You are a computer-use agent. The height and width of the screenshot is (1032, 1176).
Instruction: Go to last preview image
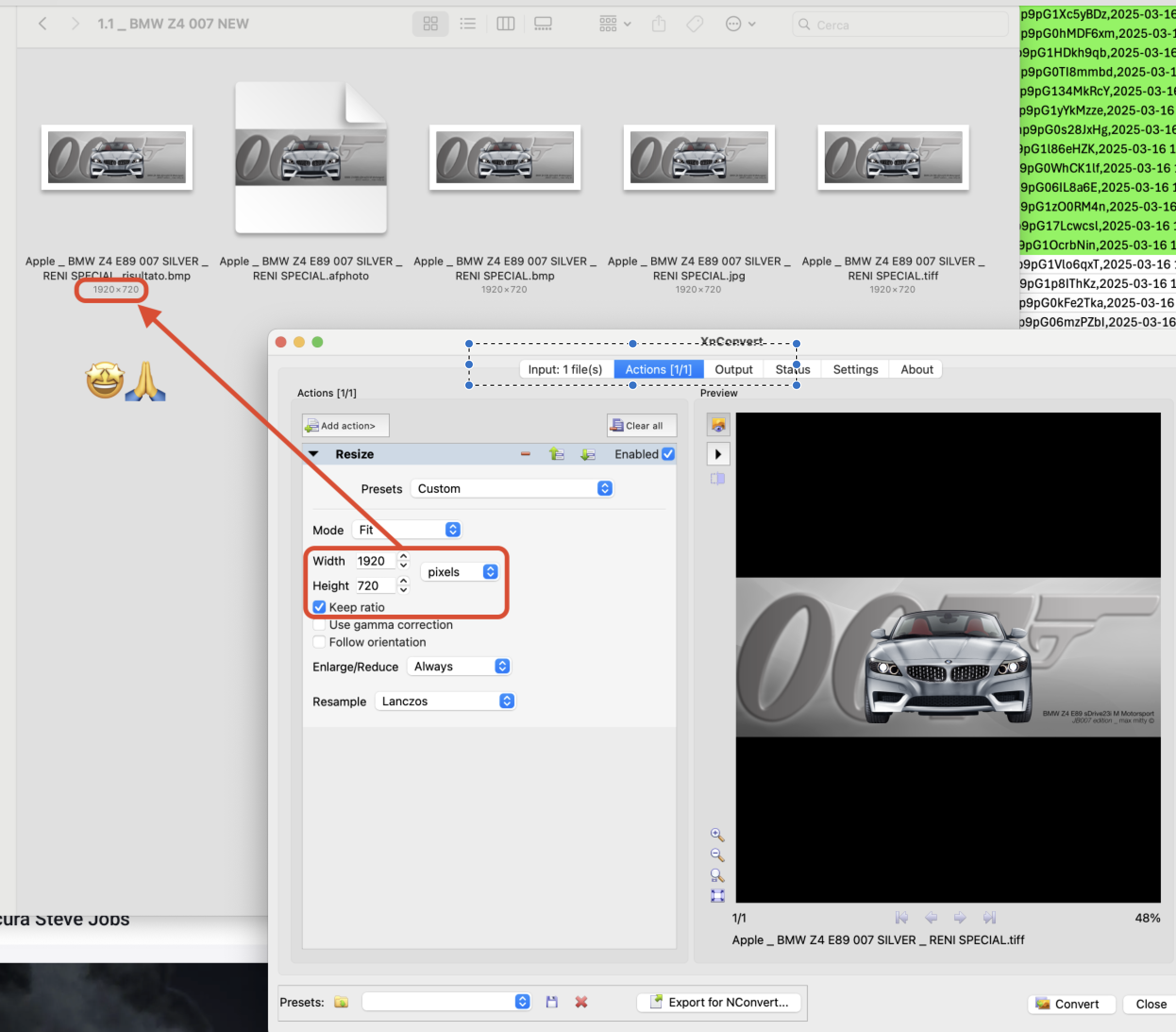(989, 917)
